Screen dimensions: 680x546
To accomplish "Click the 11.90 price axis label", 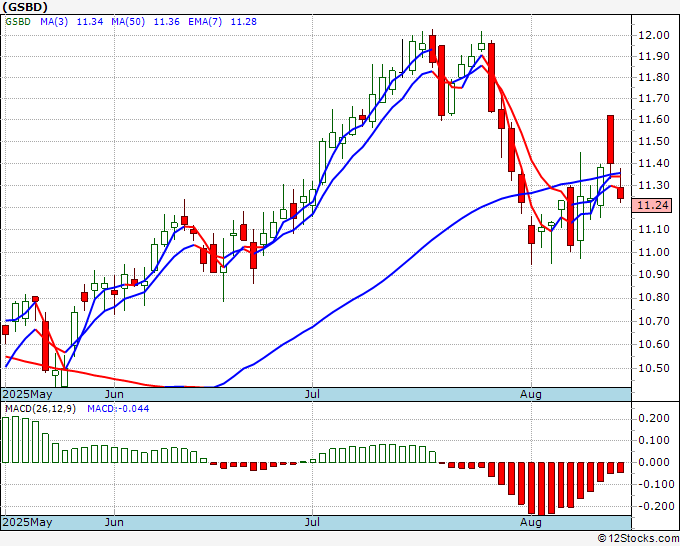I will pyautogui.click(x=654, y=56).
